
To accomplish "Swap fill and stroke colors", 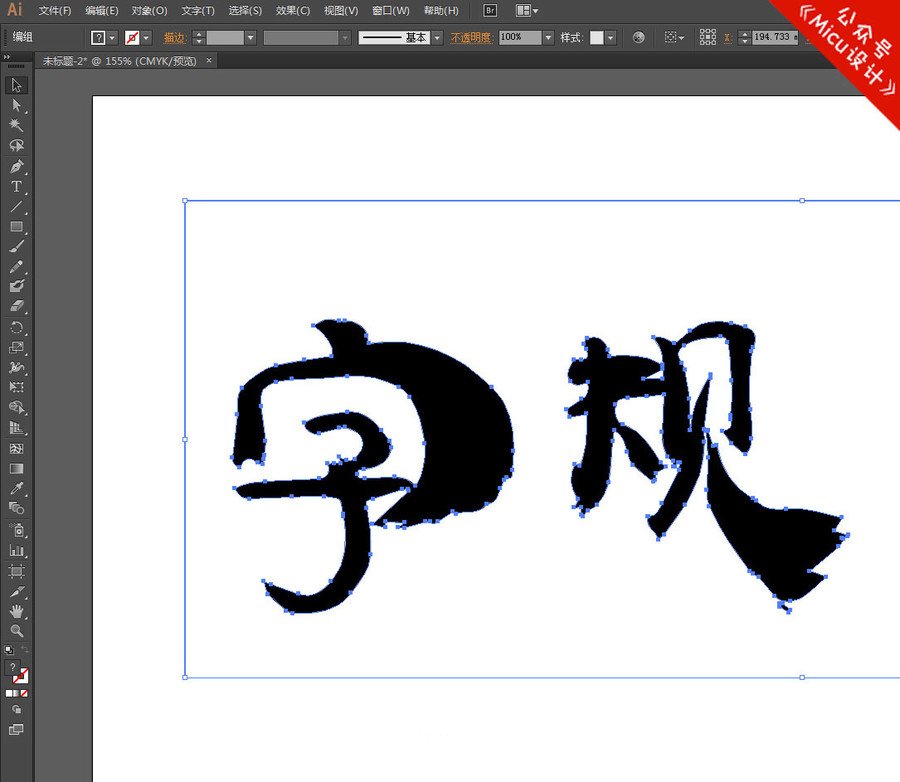I will 25,650.
